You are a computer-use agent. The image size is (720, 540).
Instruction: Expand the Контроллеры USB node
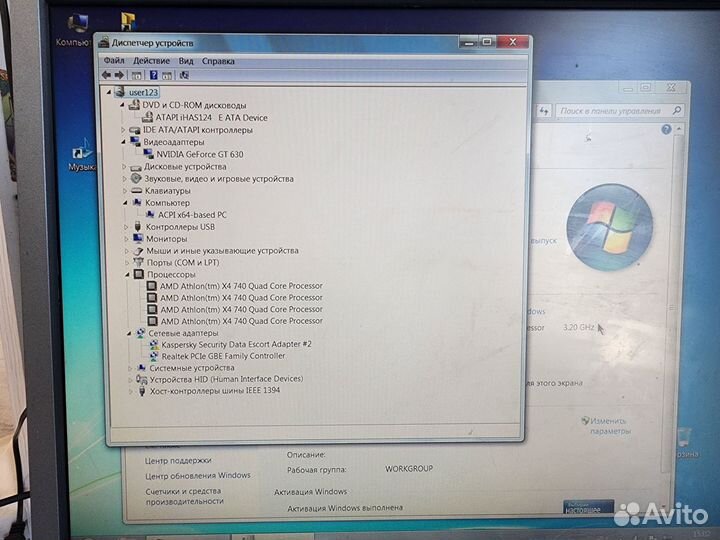(x=126, y=227)
